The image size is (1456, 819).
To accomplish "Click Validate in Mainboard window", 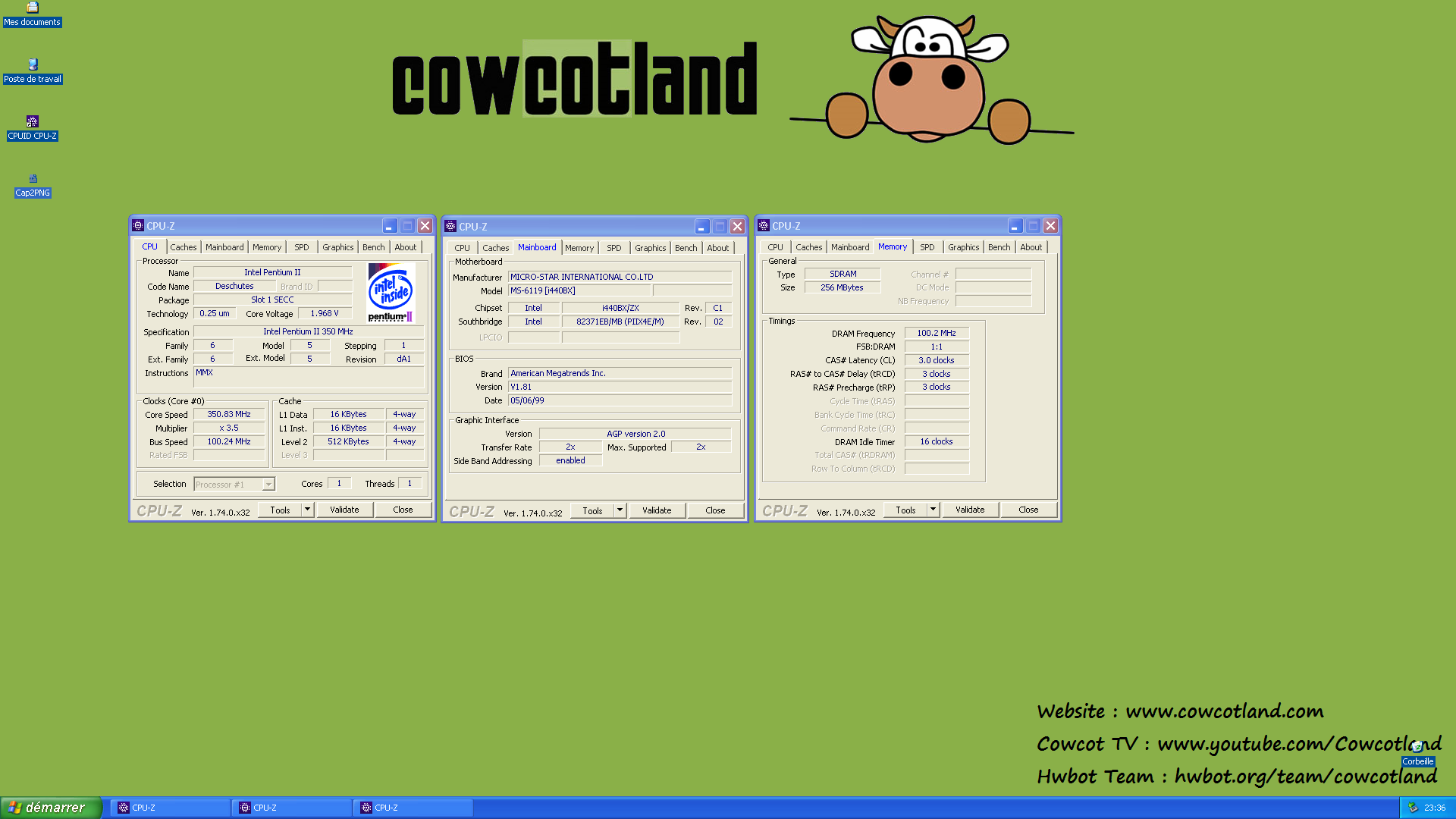I will (x=657, y=510).
